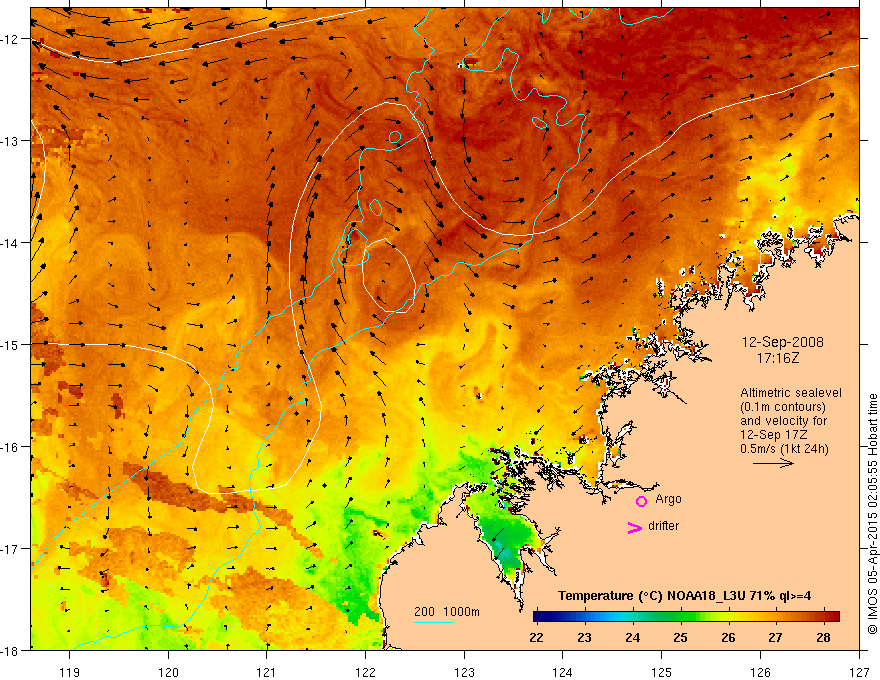Click latitude axis label -12
The height and width of the screenshot is (680, 880).
click(11, 39)
